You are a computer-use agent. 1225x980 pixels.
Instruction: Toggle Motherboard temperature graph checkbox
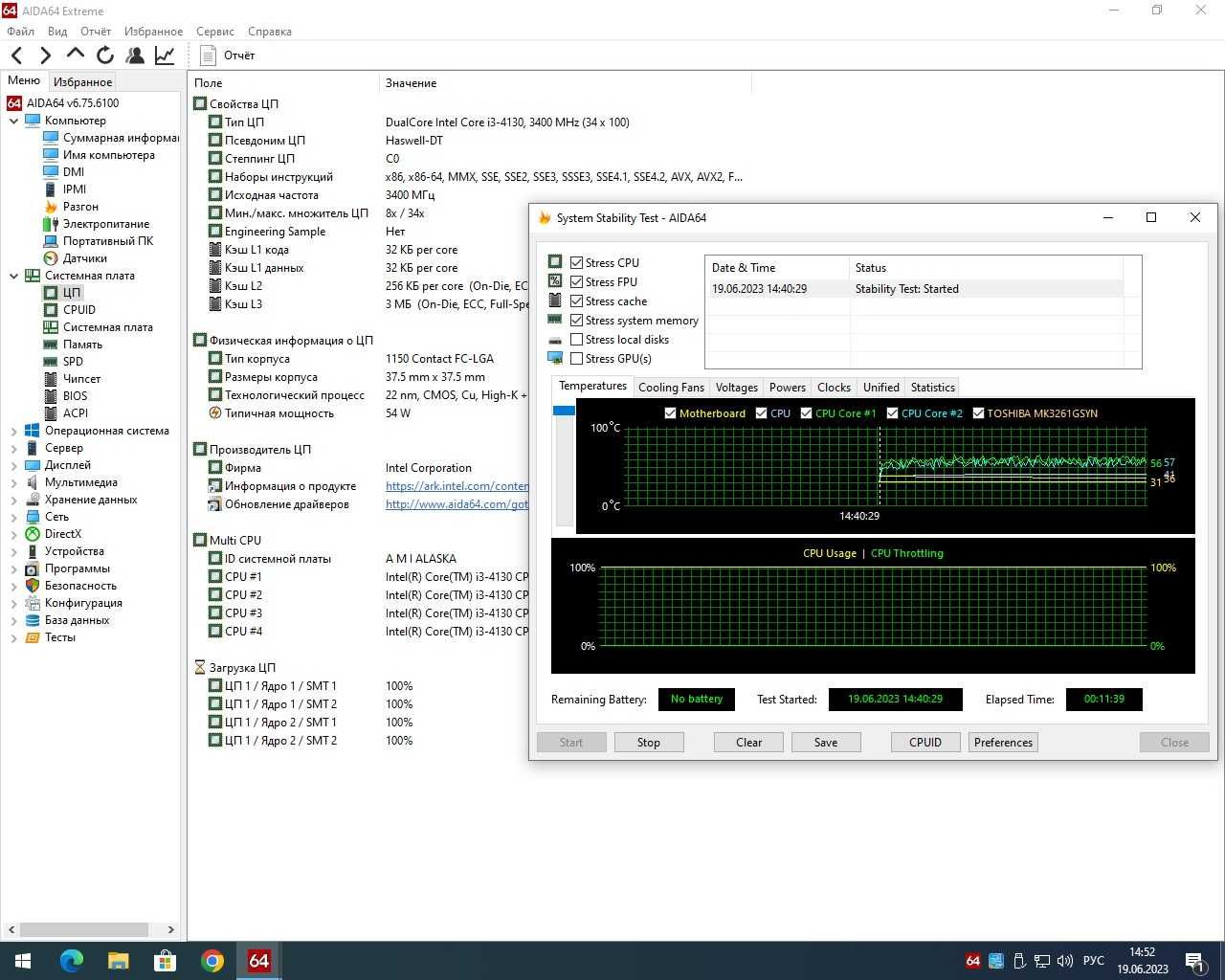click(x=670, y=413)
